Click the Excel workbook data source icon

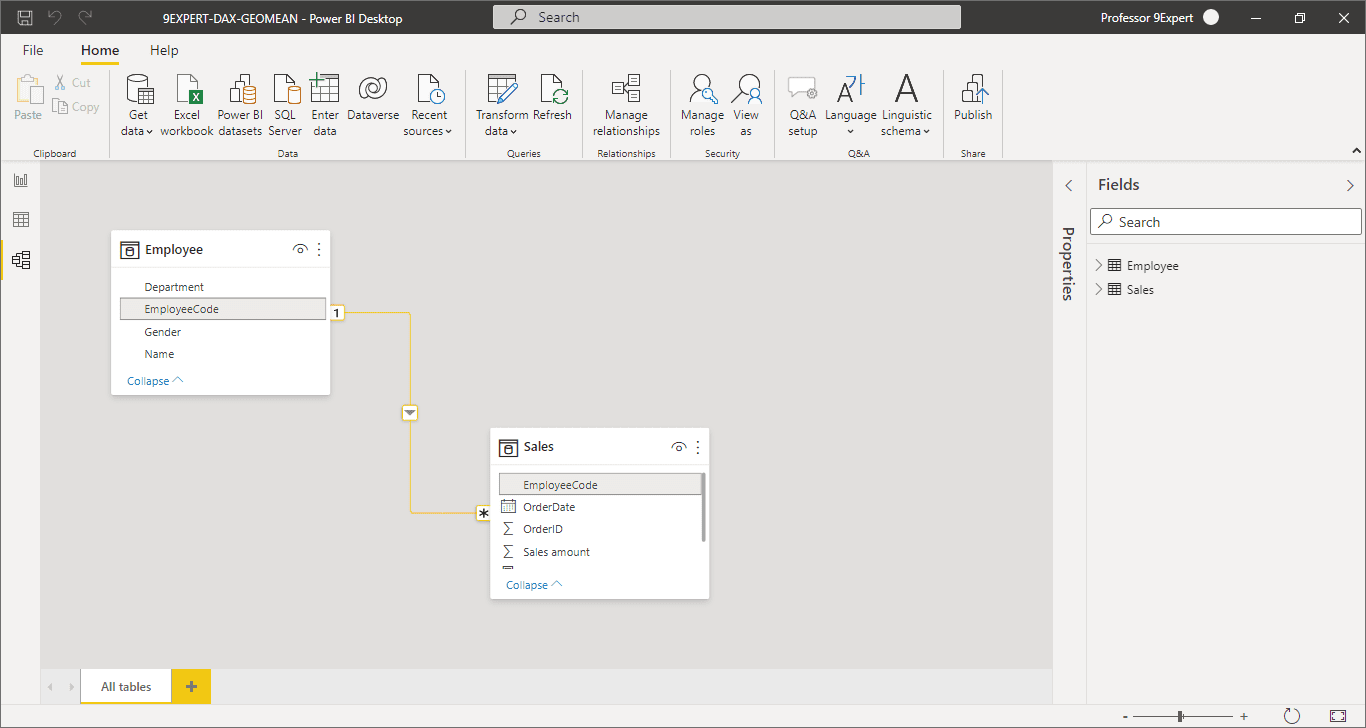[187, 105]
